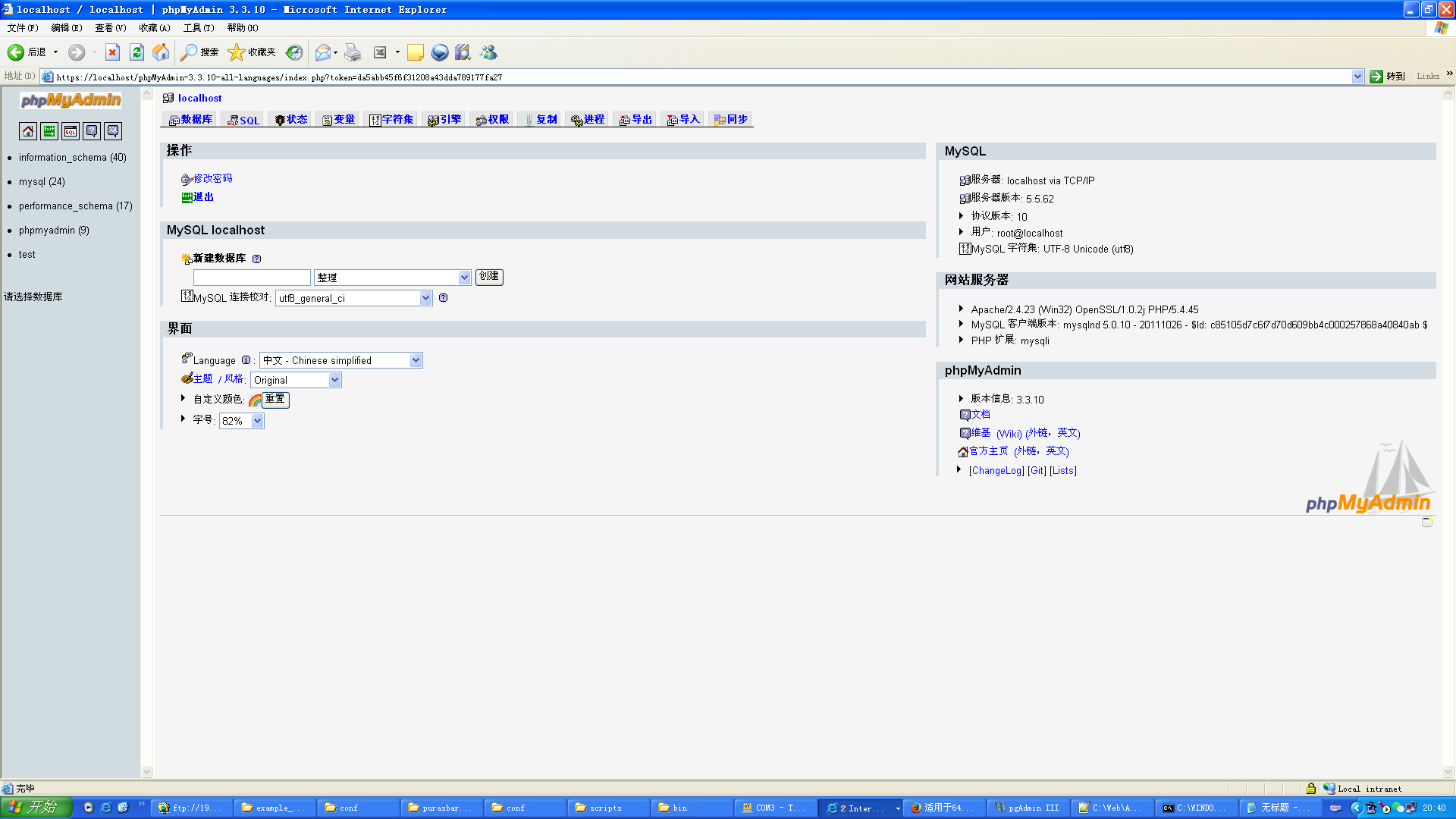1456x819 pixels.
Task: Open the Language dropdown 中文 - Chinese simplified
Action: tap(341, 360)
